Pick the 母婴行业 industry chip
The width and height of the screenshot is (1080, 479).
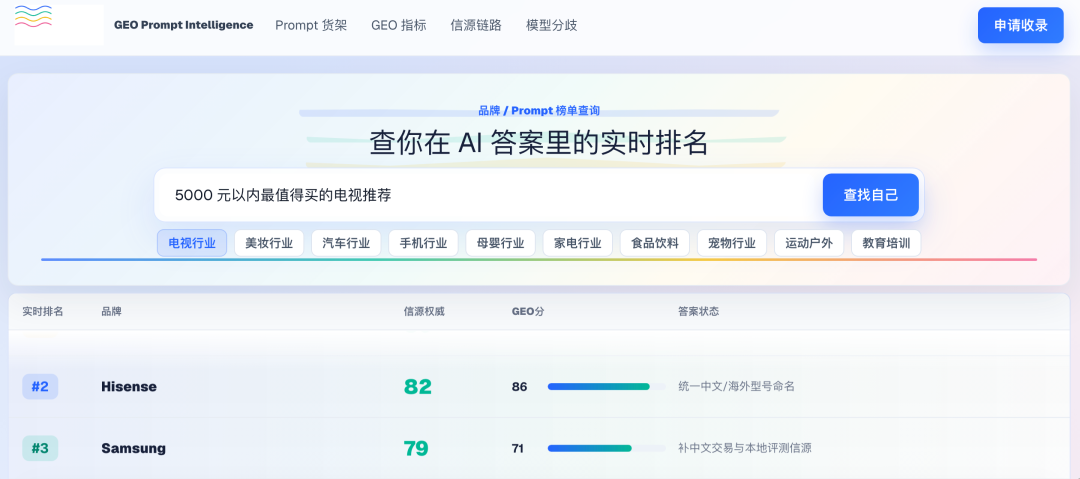501,243
